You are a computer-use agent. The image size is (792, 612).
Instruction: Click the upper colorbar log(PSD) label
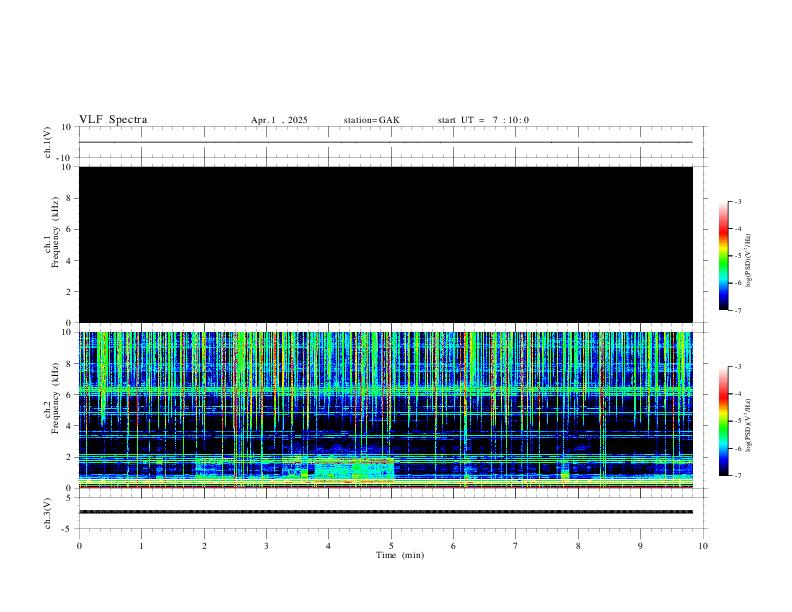pos(749,261)
